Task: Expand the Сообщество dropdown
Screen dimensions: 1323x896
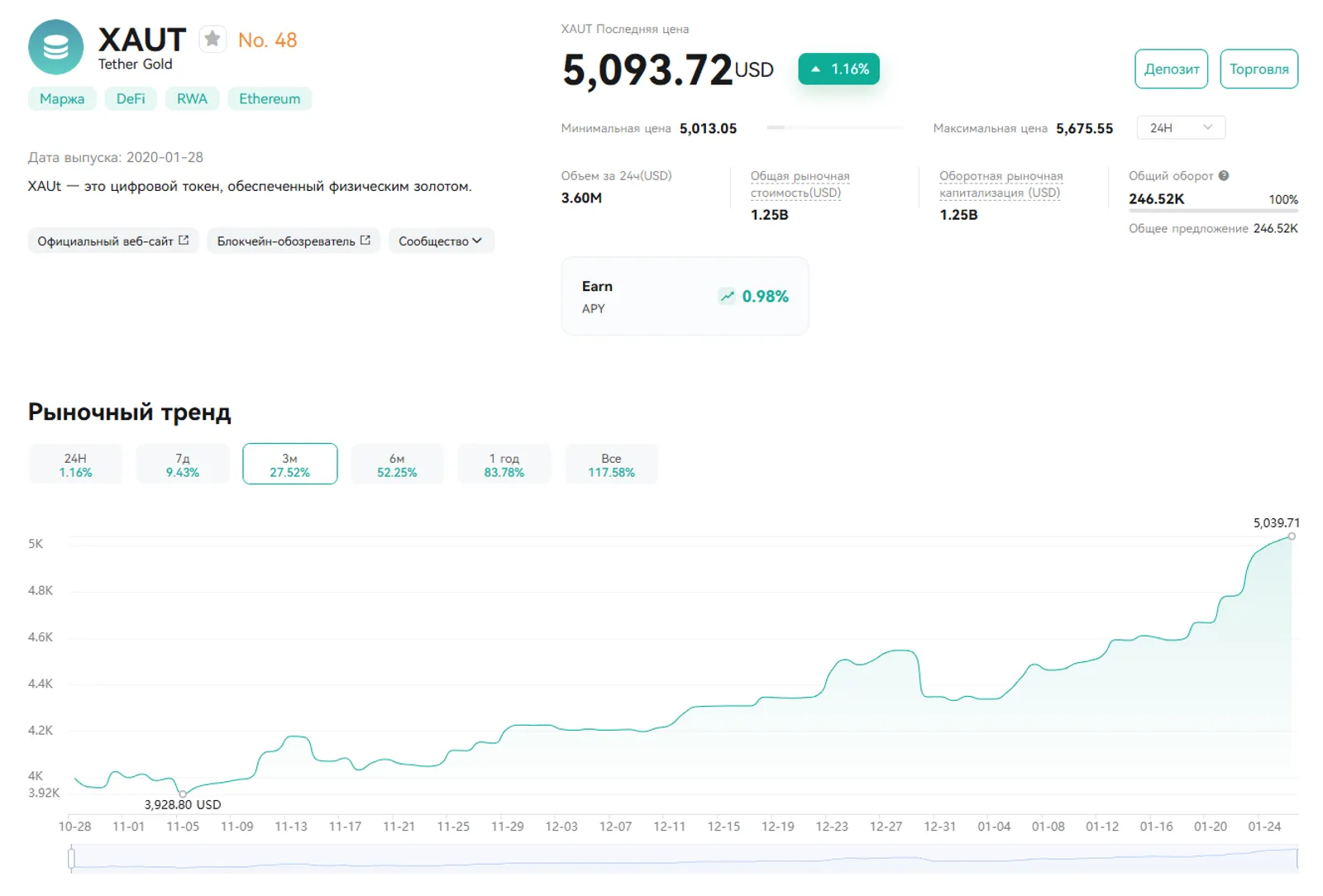Action: click(441, 241)
